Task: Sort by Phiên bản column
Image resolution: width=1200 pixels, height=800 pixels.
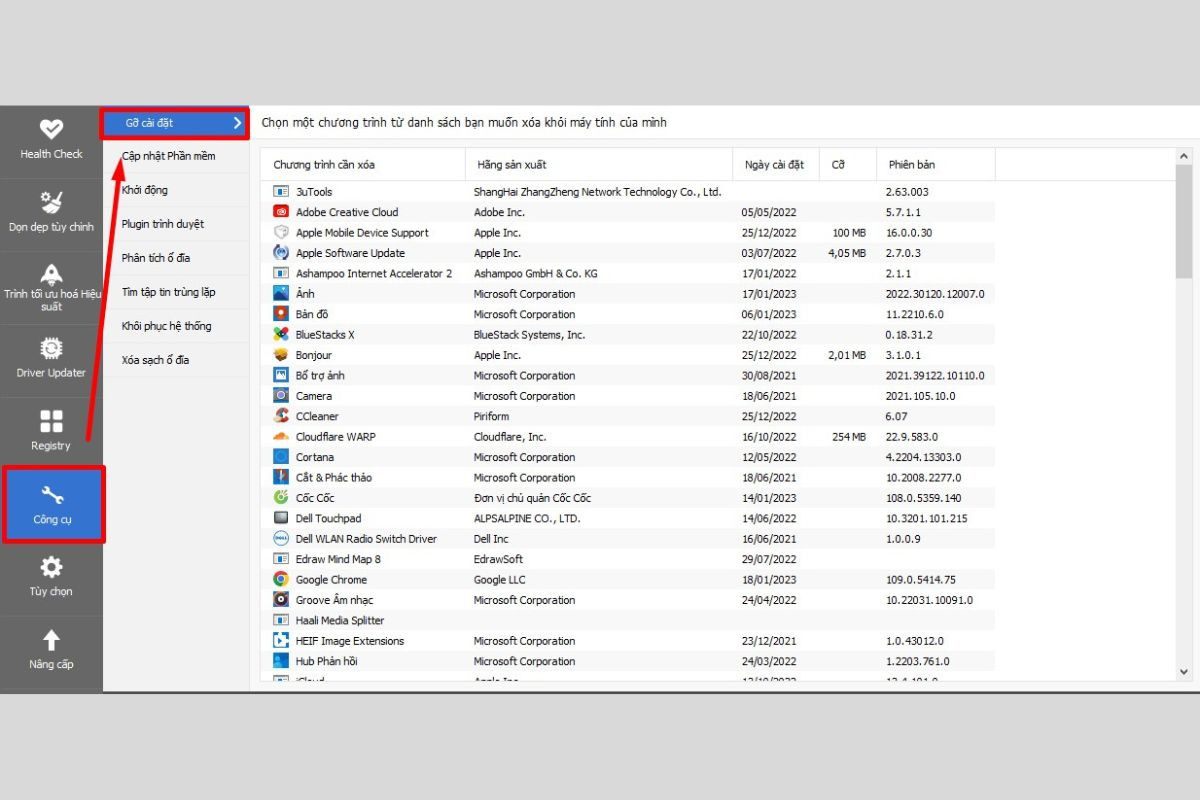Action: 936,164
